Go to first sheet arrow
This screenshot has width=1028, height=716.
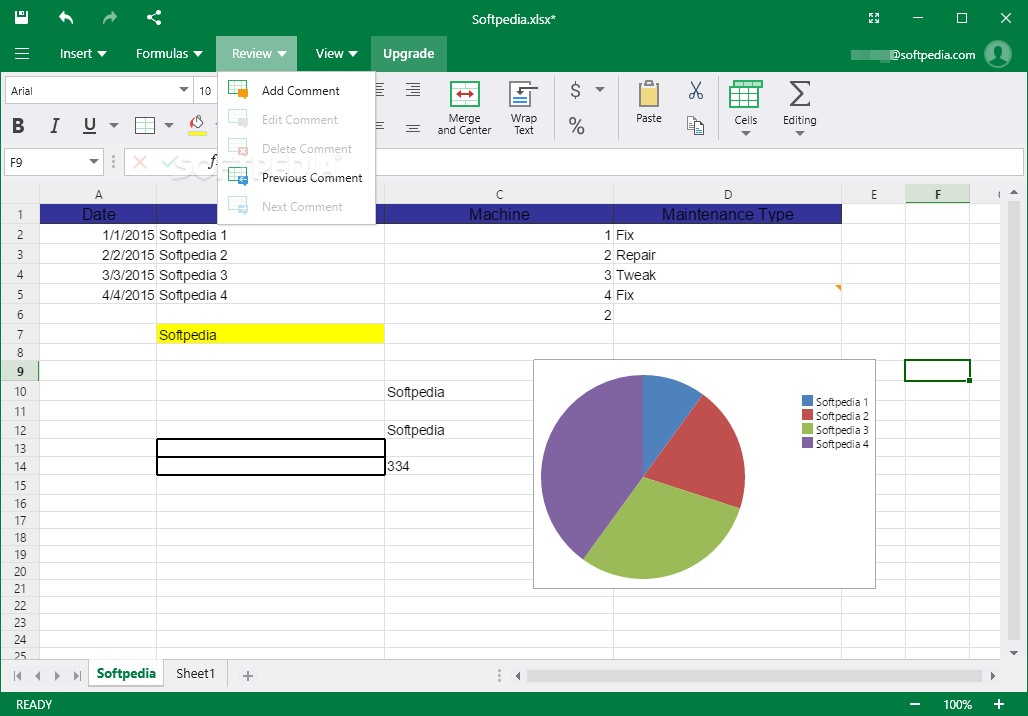(x=18, y=675)
